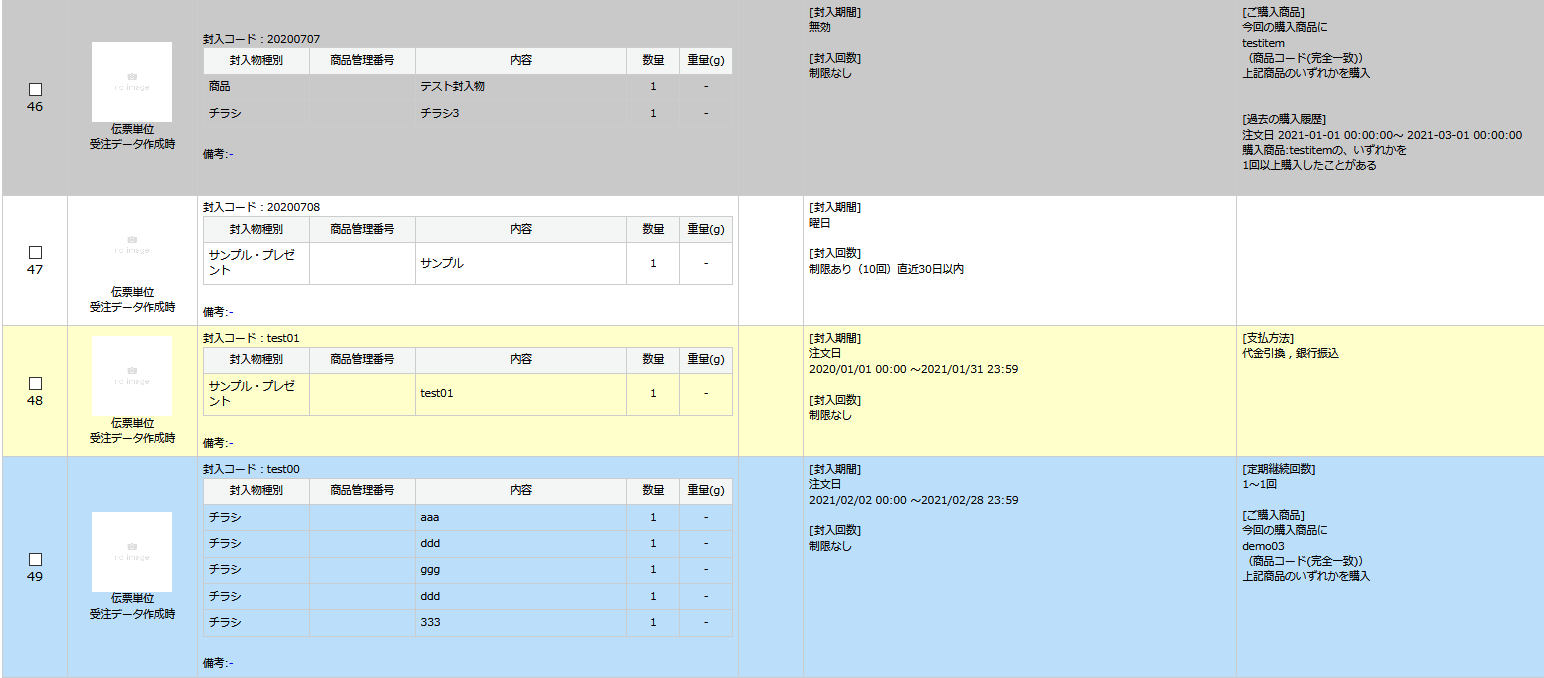This screenshot has width=1544, height=678.
Task: Select the row 47 checkbox
Action: tap(35, 252)
